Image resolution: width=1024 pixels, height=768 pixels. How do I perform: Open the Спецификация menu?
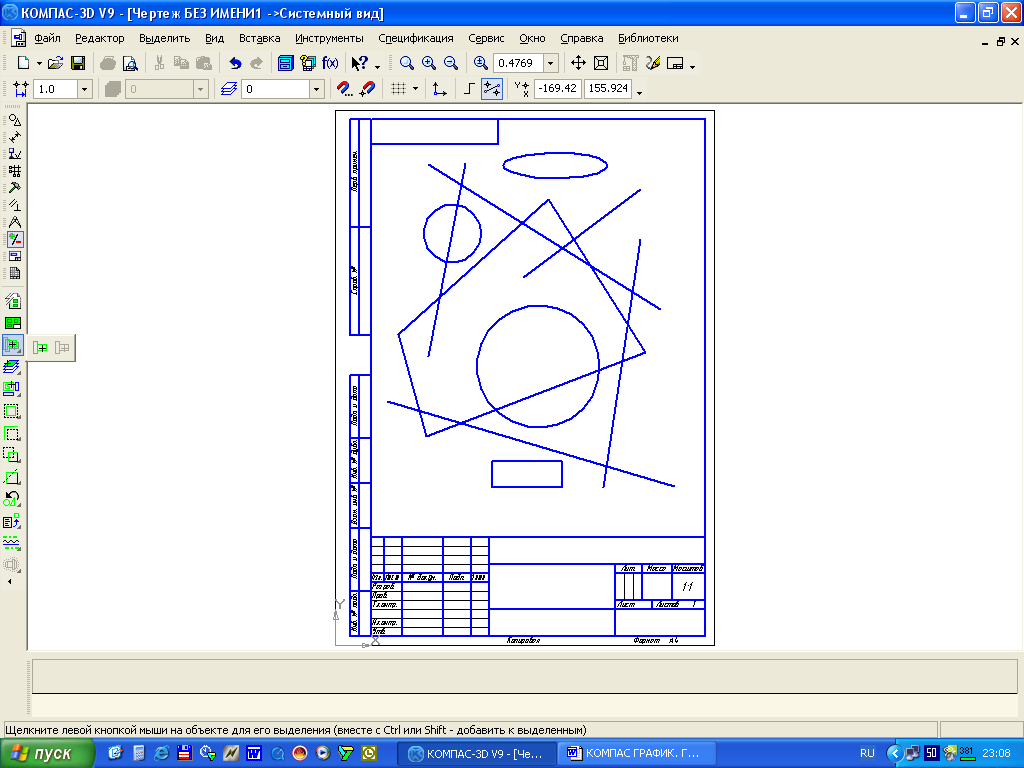(x=415, y=38)
